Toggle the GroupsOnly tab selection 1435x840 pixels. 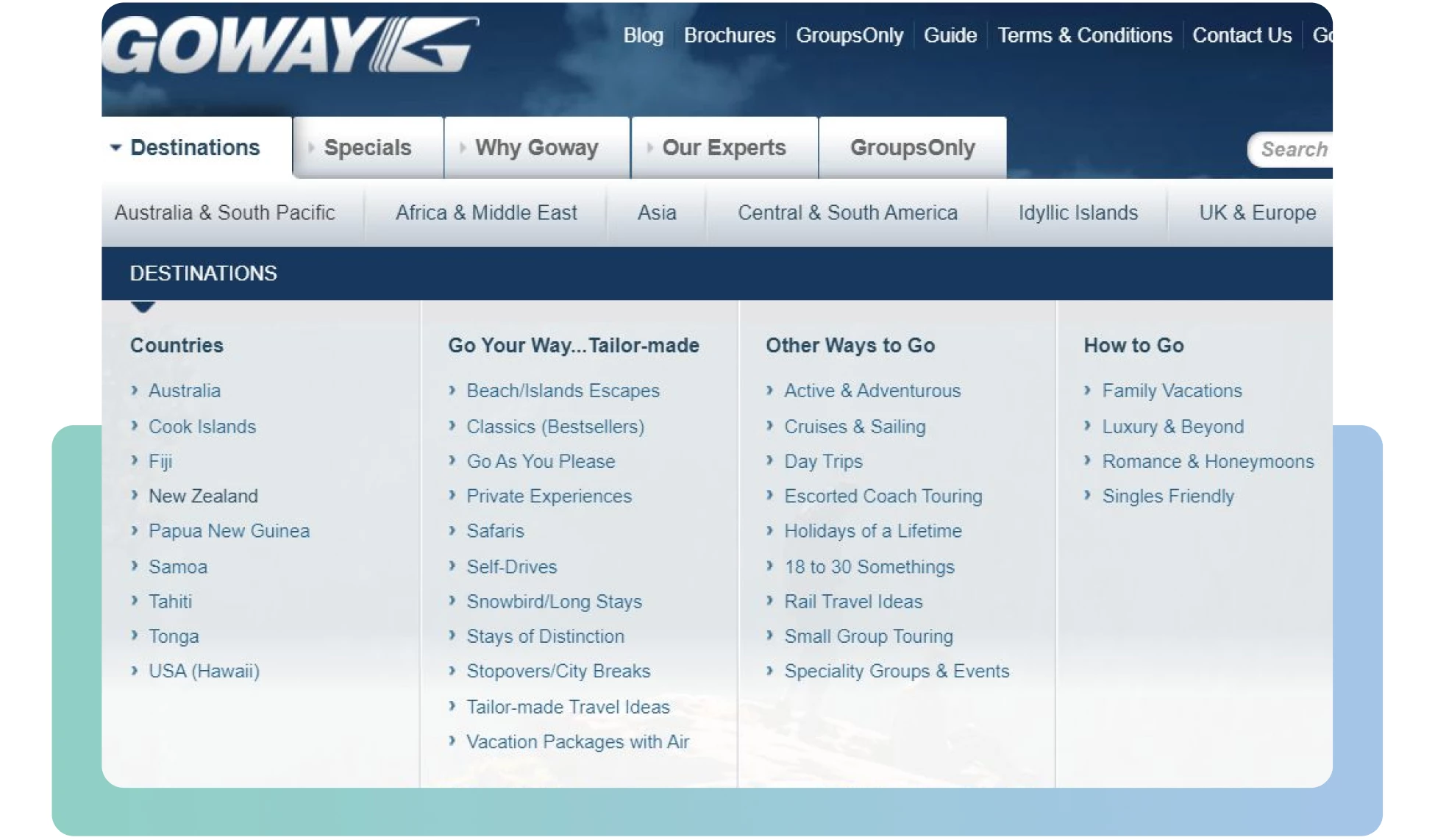coord(910,146)
